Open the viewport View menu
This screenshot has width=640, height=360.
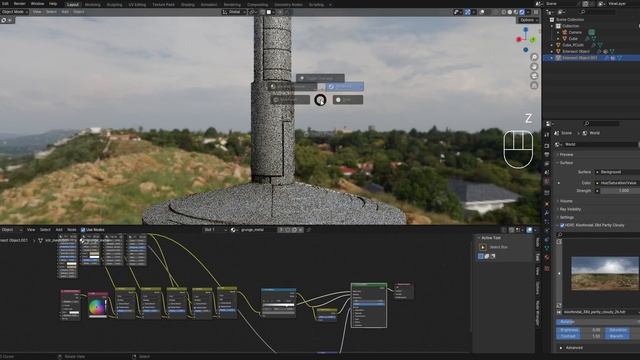point(37,12)
